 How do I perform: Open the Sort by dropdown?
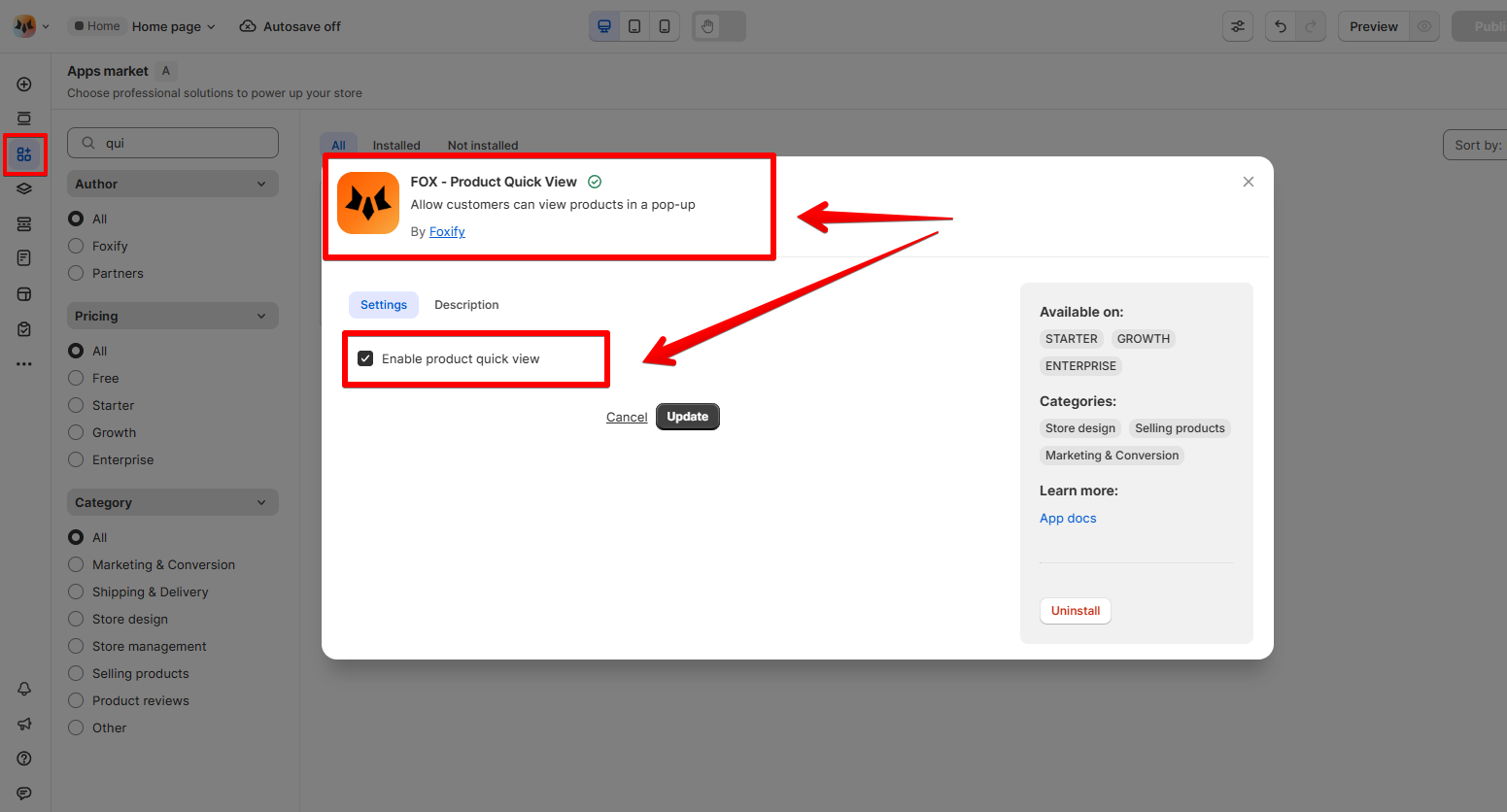coord(1475,145)
